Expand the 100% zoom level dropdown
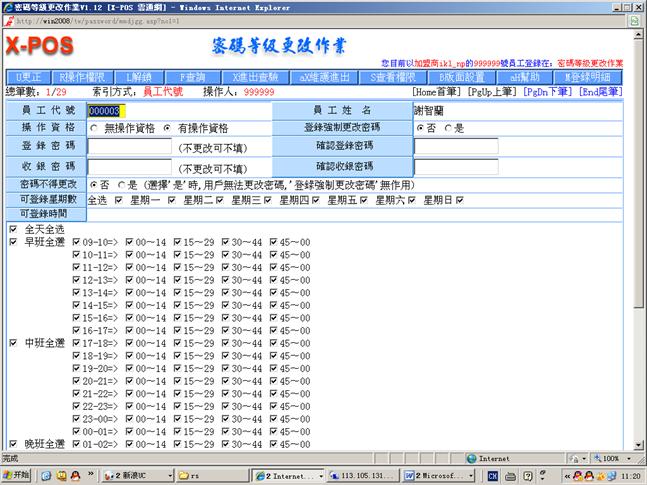The image size is (647, 485). pos(610,458)
